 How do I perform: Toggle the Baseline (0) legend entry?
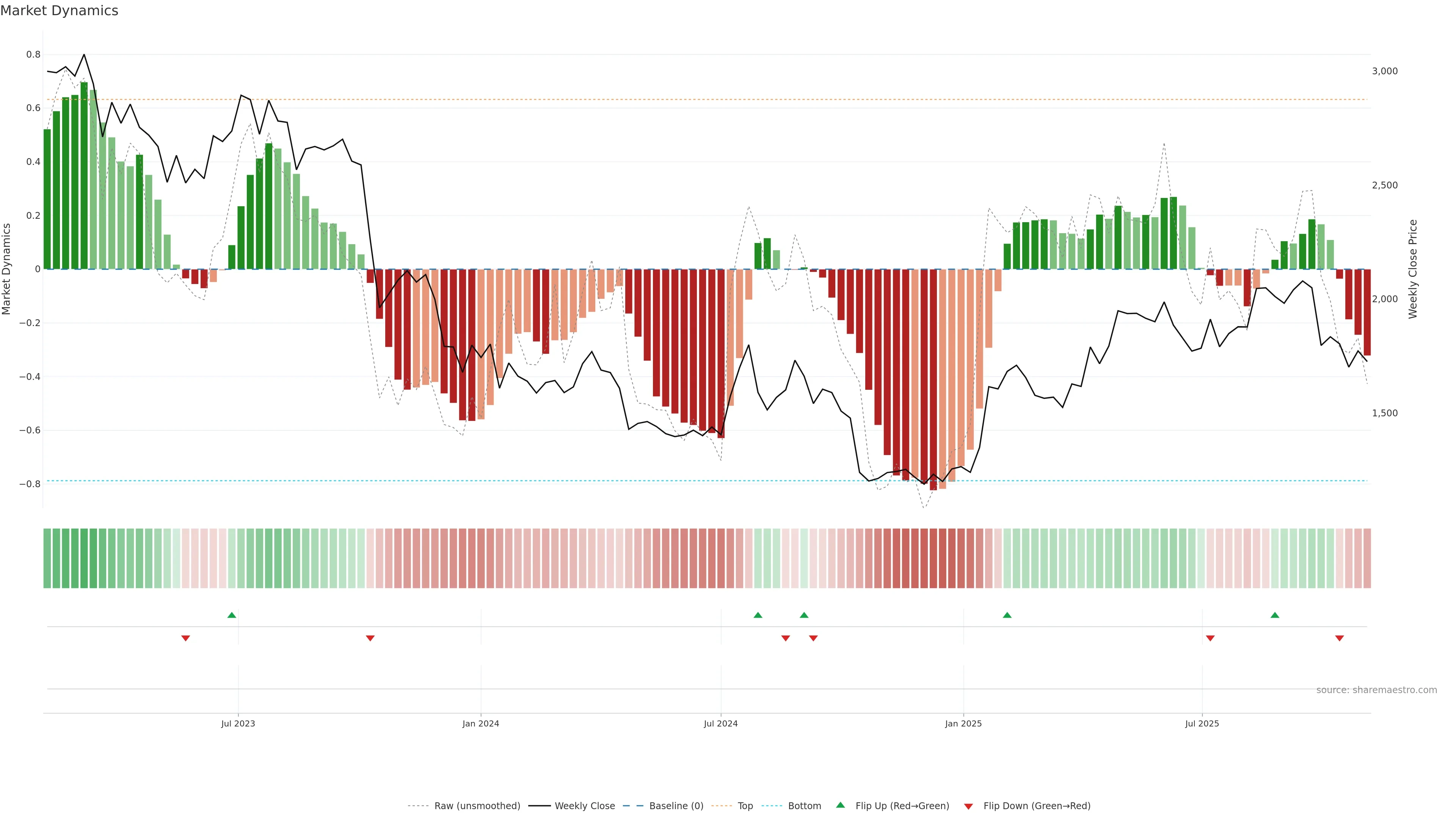click(x=676, y=806)
